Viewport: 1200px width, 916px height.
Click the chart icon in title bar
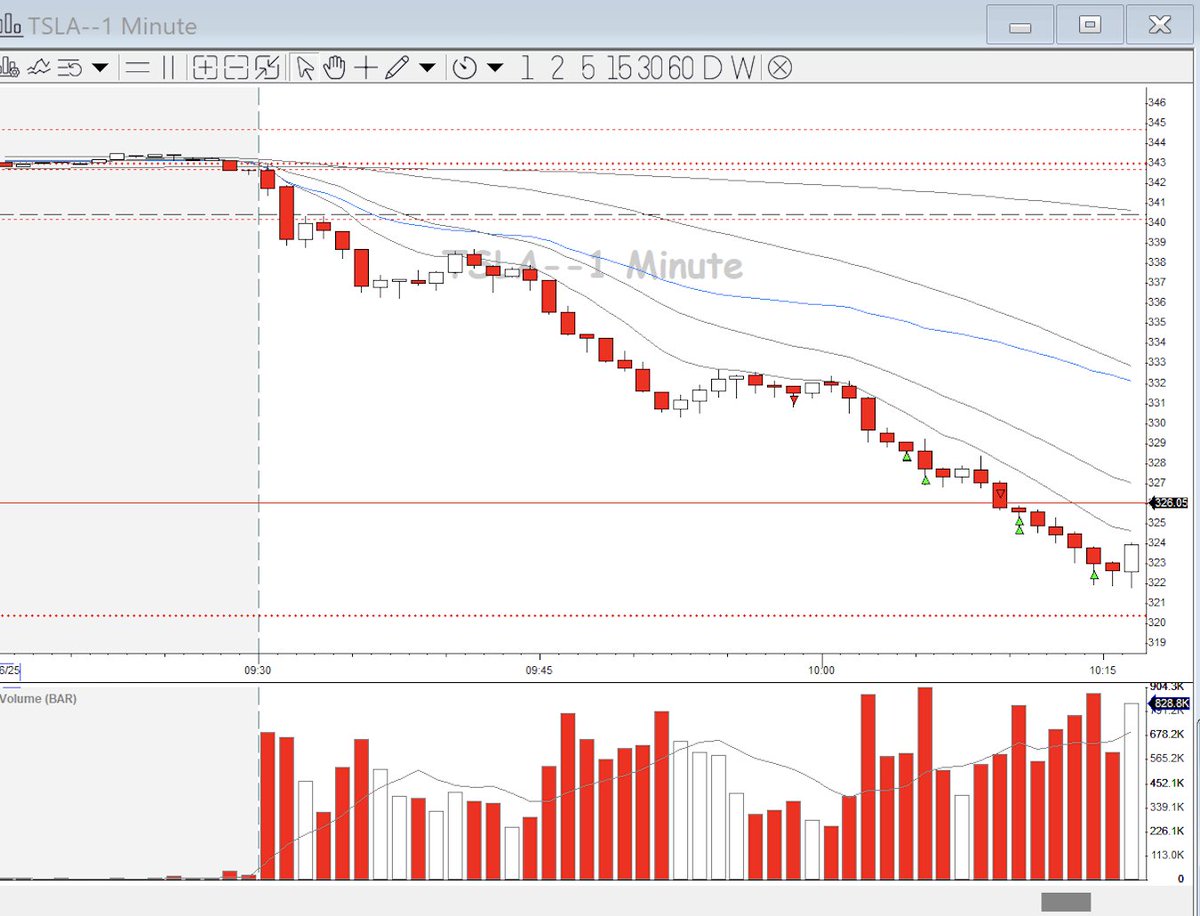(9, 25)
